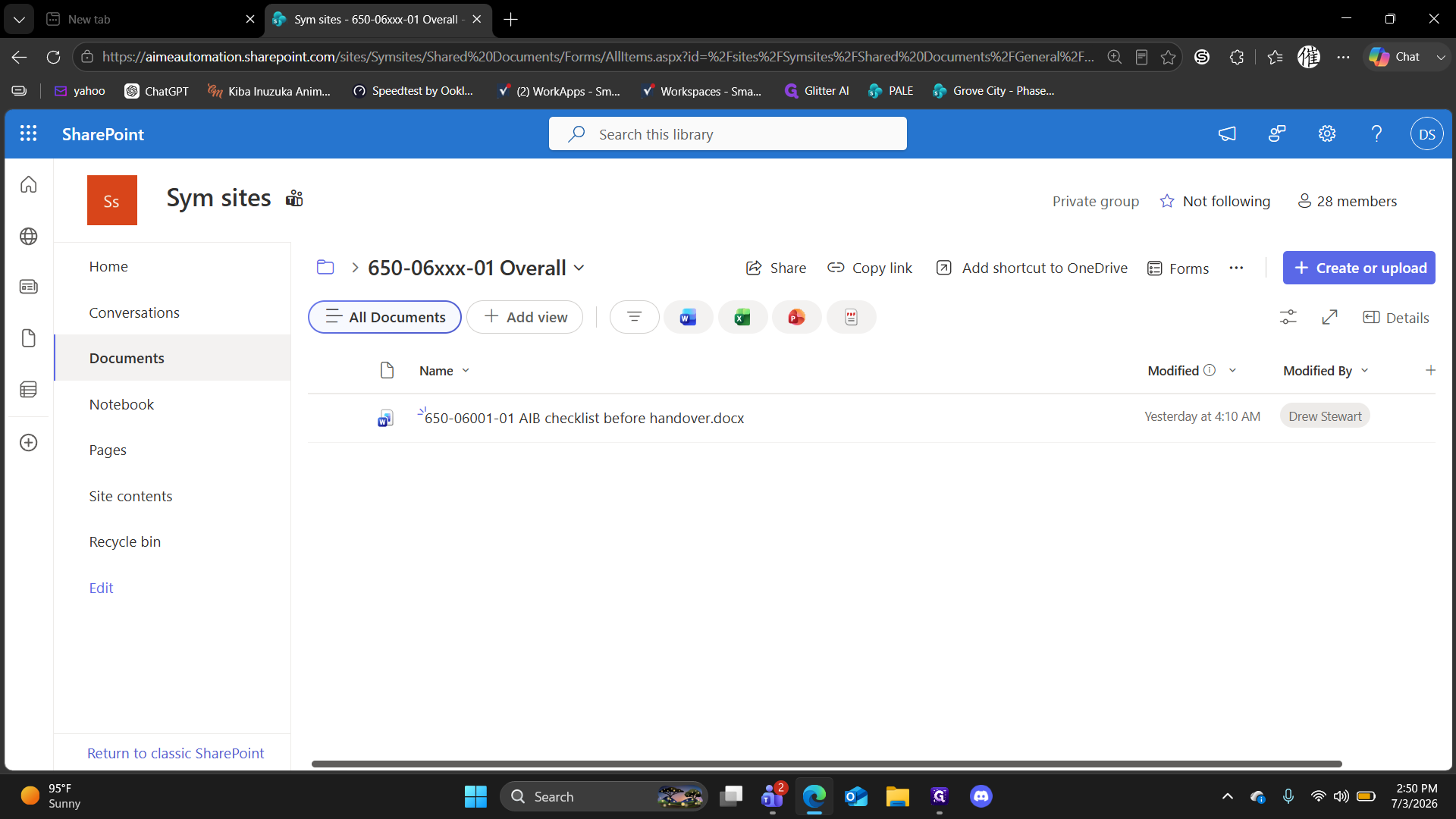1456x819 pixels.
Task: Expand the Copilot Chat dropdown arrow
Action: click(x=1440, y=57)
